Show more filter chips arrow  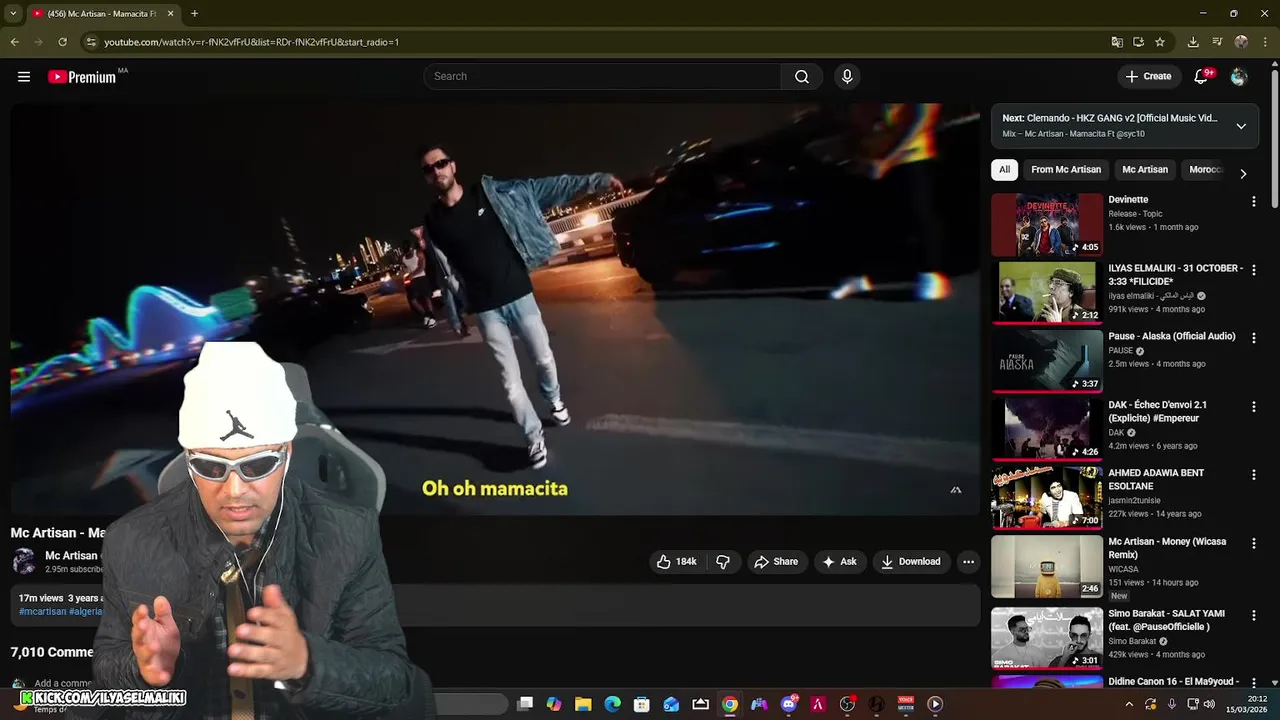pyautogui.click(x=1243, y=173)
